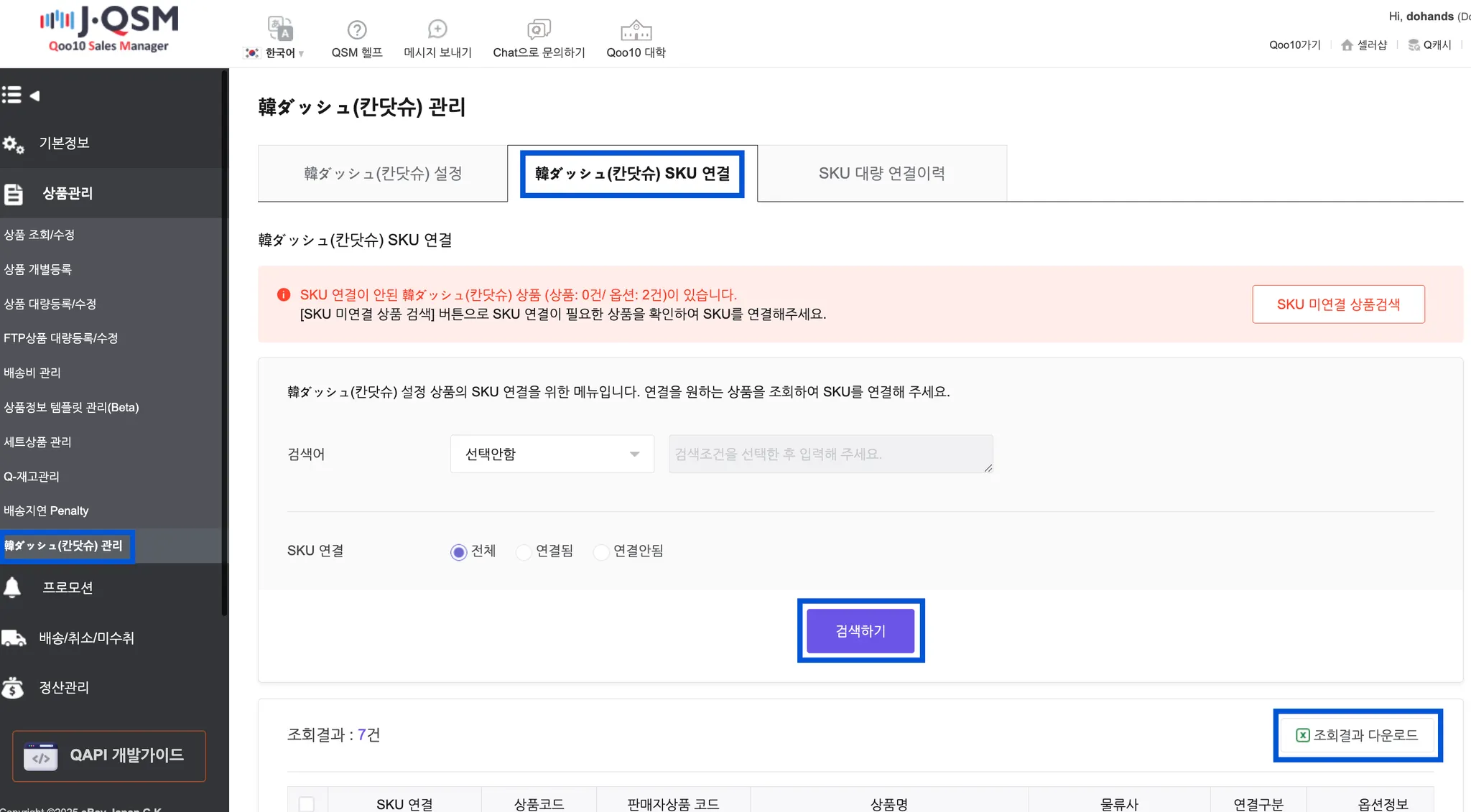Open the Qoo10 University building icon

click(x=636, y=30)
